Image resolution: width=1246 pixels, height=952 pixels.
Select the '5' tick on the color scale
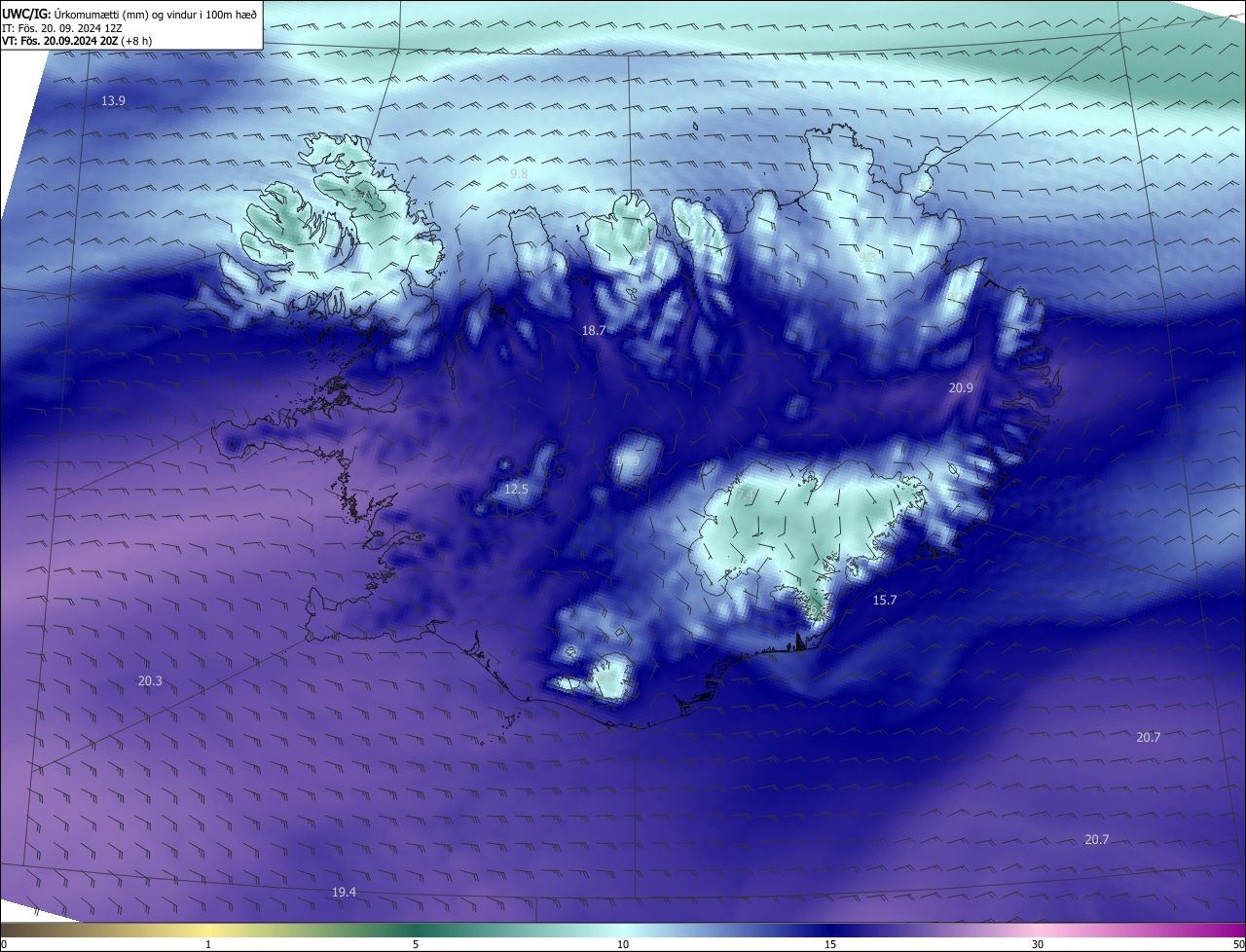416,944
